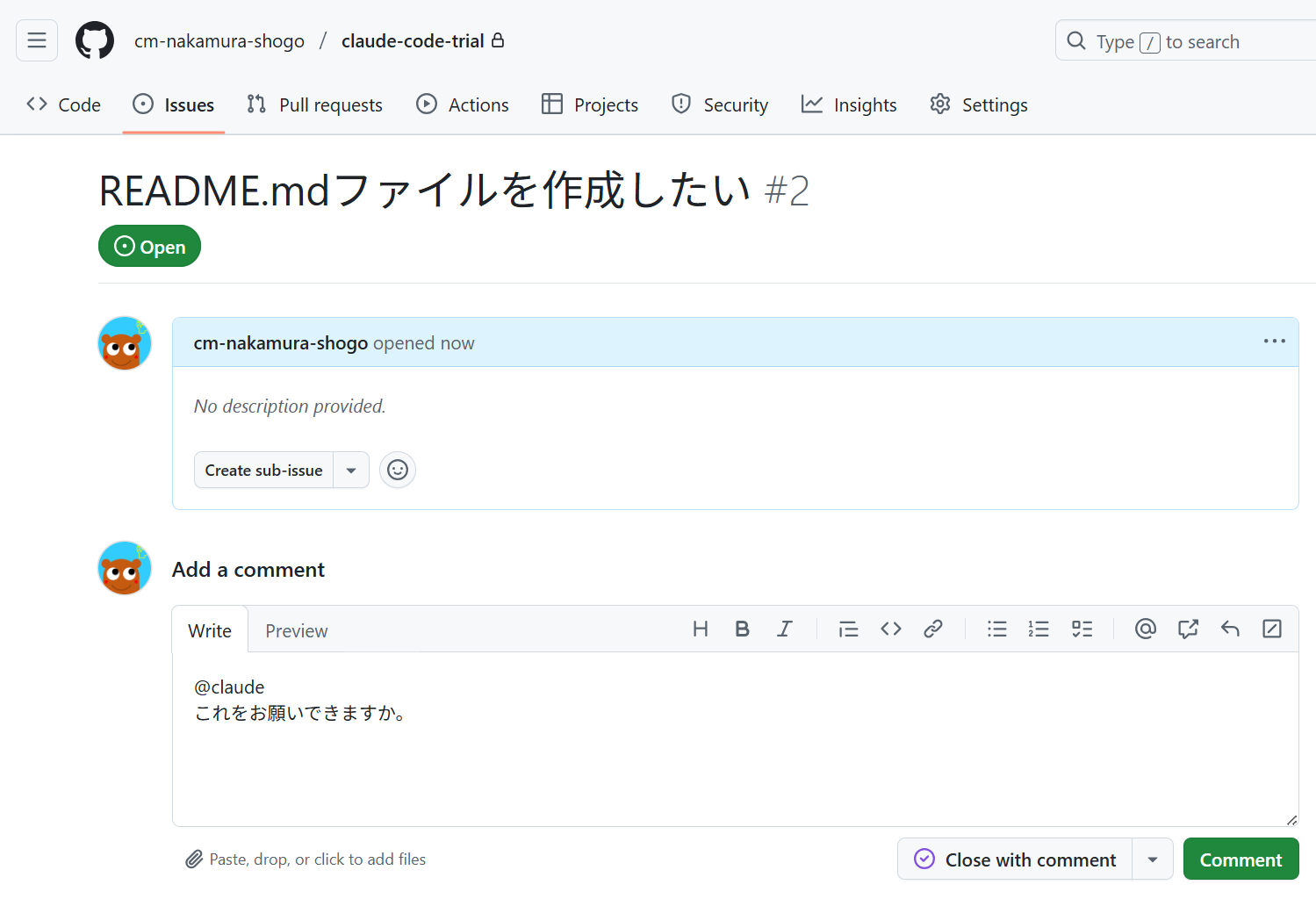Viewport: 1316px width, 899px height.
Task: Click the textarea resize handle corner
Action: (x=1291, y=820)
